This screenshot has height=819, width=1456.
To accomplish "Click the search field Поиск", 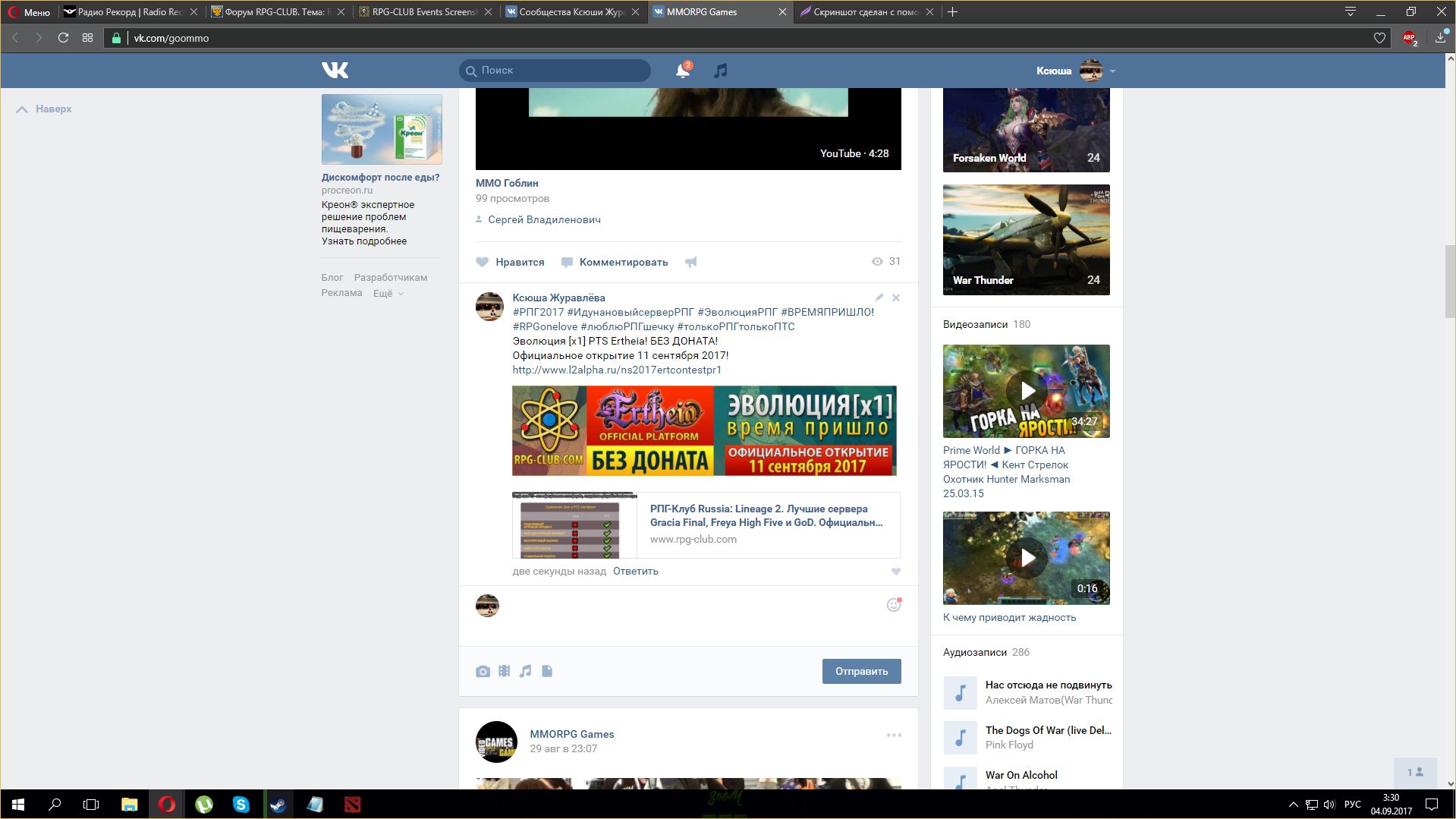I will click(x=555, y=70).
